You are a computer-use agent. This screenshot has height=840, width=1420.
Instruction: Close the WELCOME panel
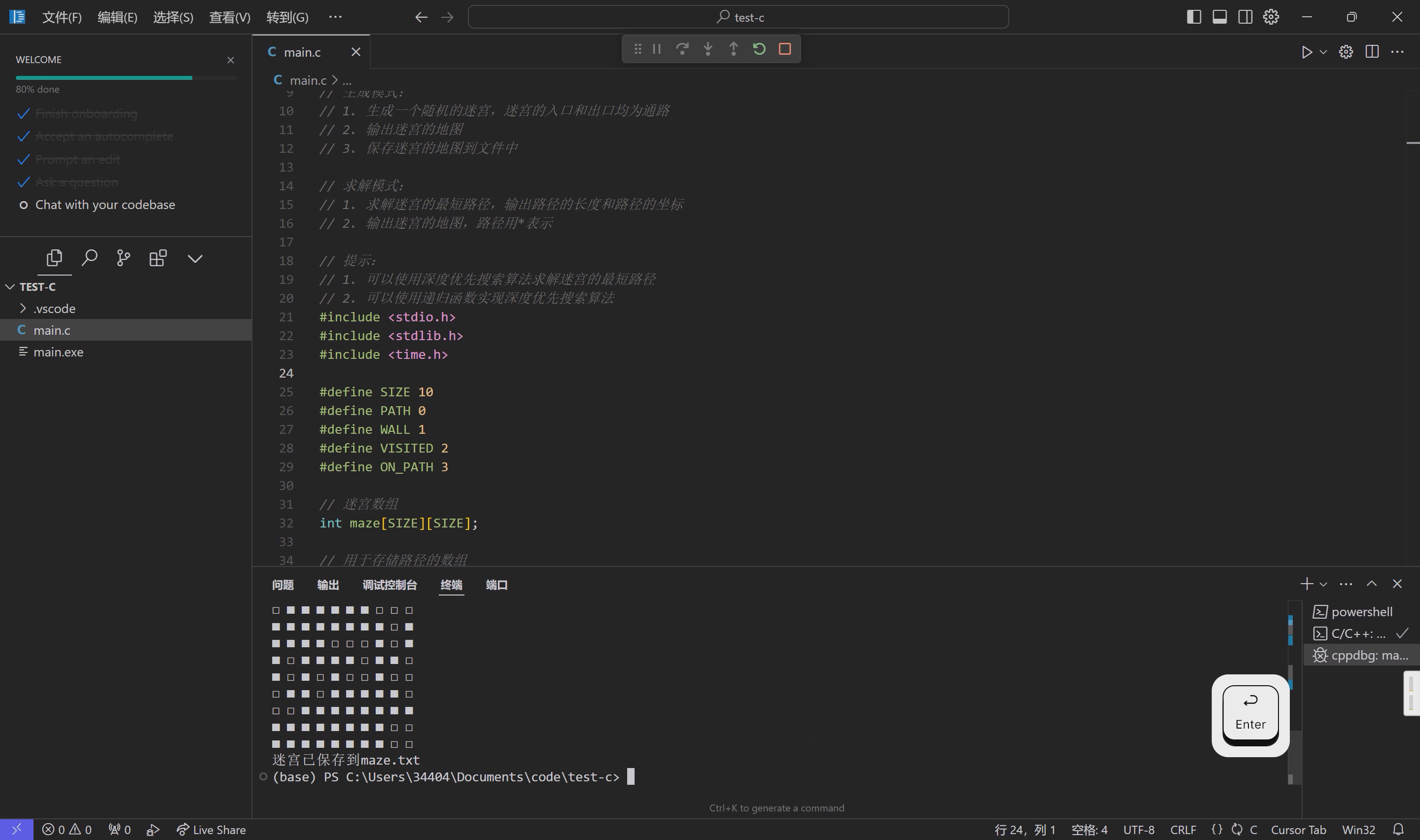click(230, 60)
